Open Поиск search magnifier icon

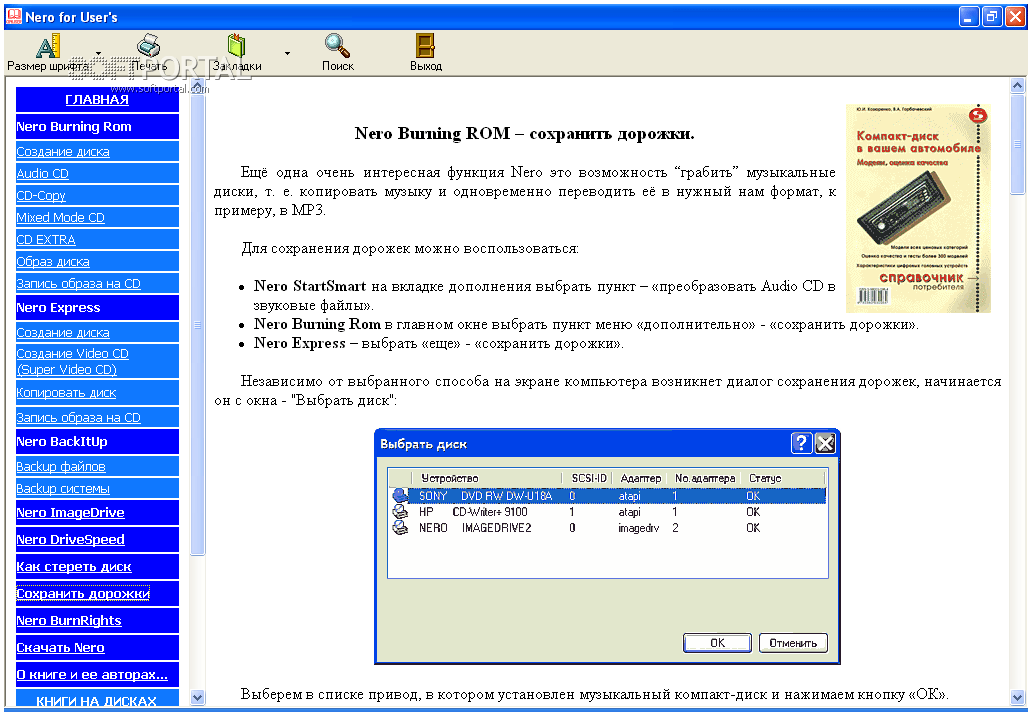tap(337, 45)
